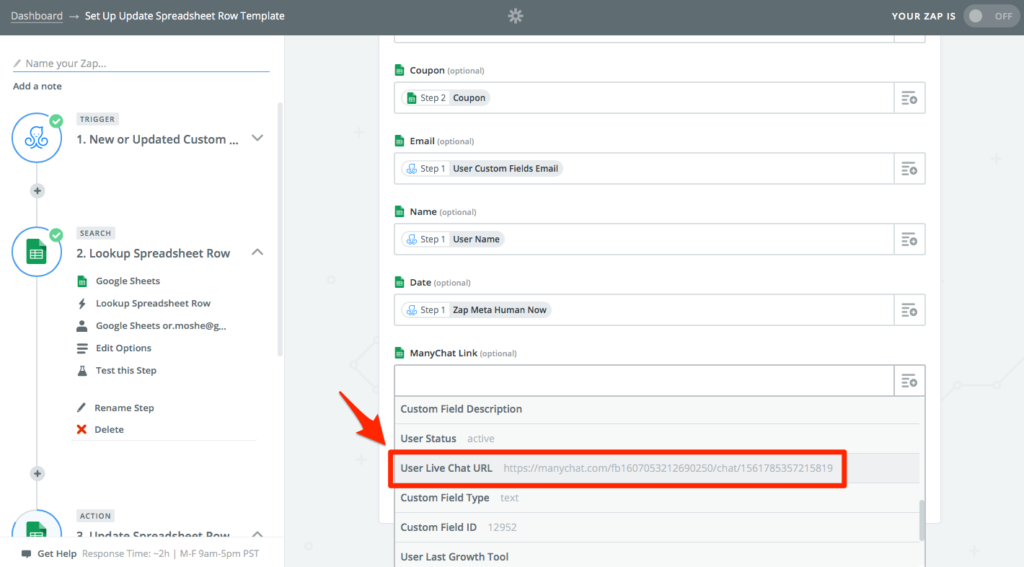
Task: Select the User Custom Fields Email pill
Action: coord(482,169)
